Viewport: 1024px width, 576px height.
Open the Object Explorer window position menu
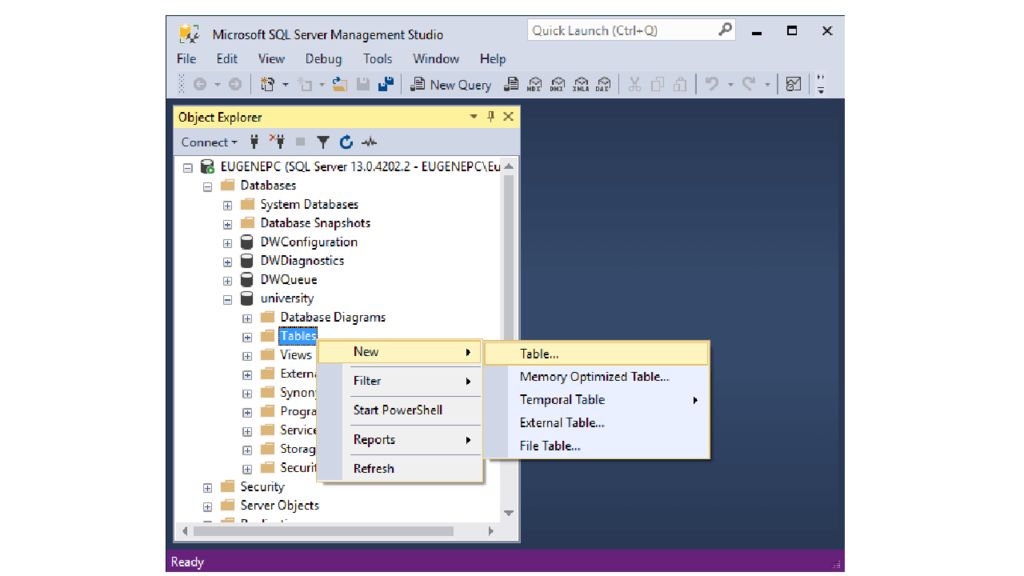[x=473, y=117]
